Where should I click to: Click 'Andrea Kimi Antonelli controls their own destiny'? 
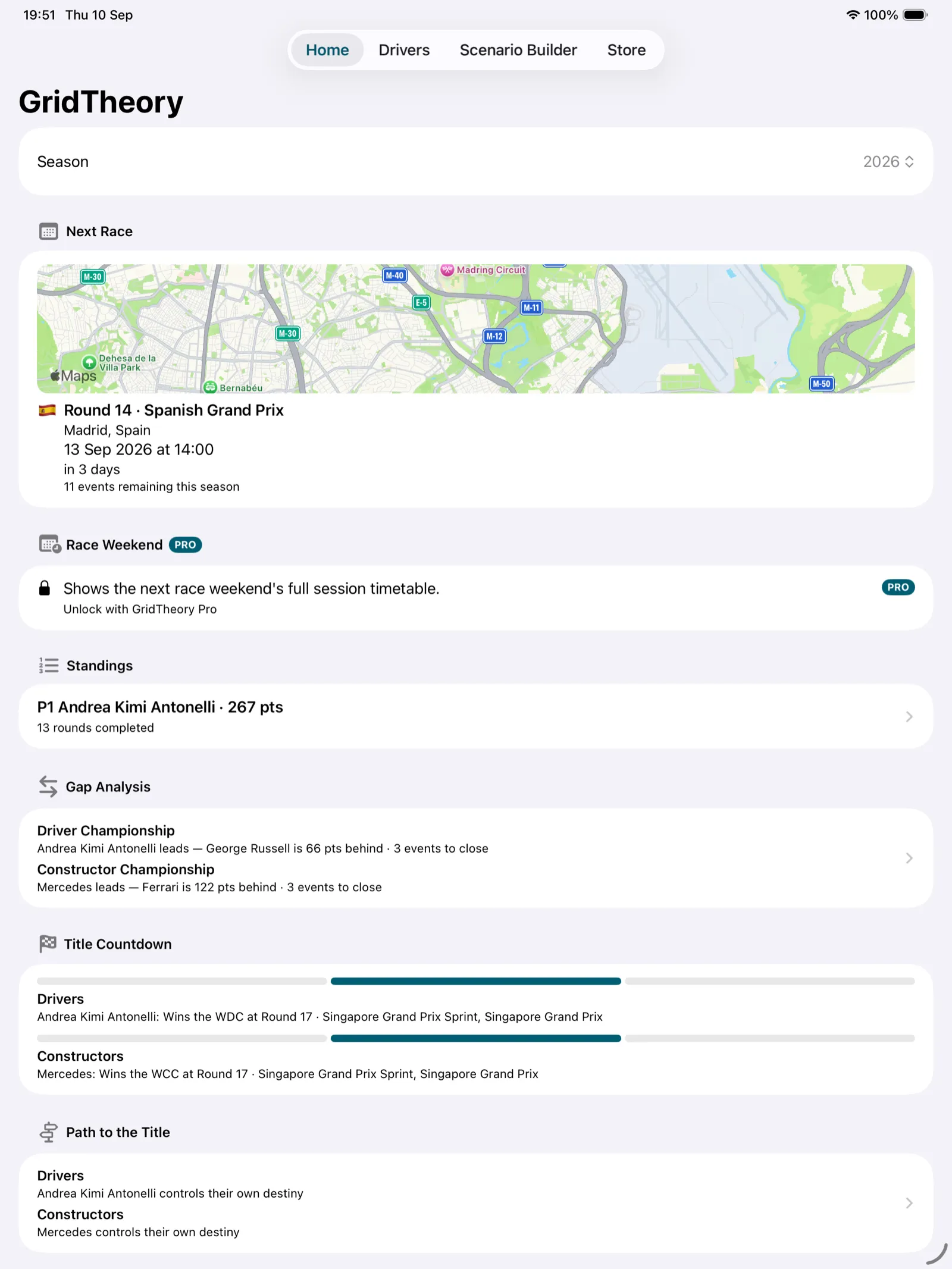pos(170,1193)
